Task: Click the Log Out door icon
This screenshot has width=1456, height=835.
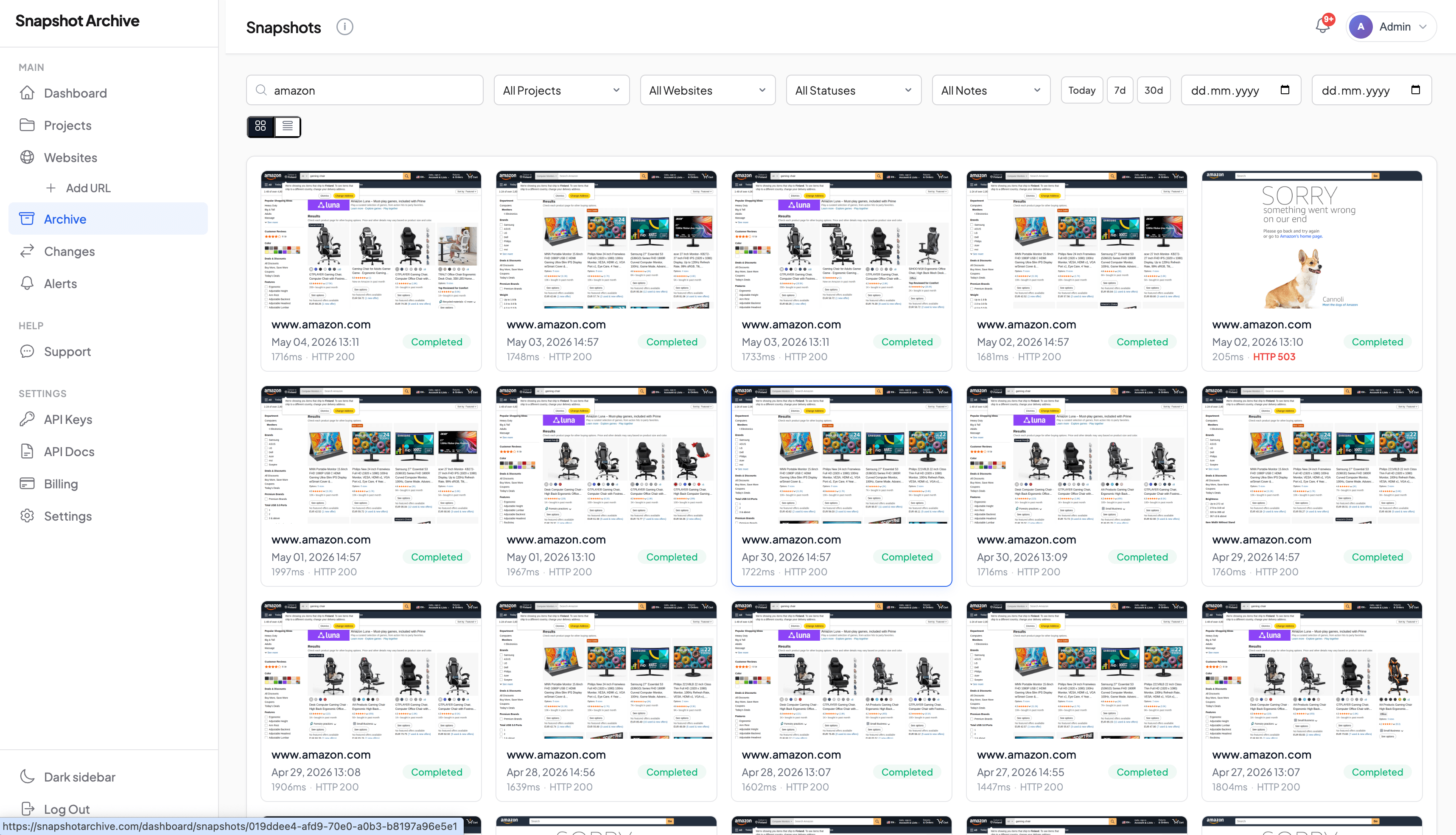Action: (x=28, y=809)
